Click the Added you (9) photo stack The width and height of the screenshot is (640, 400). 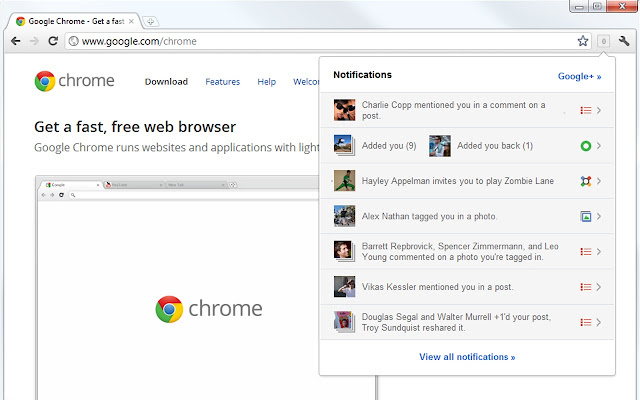point(344,145)
